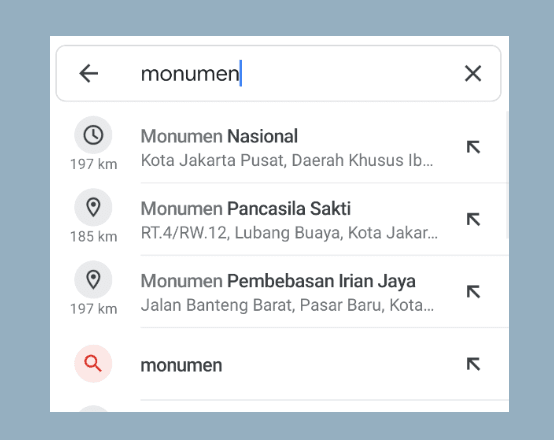Click Jalan Banteng Barat address subtitle

tap(287, 305)
